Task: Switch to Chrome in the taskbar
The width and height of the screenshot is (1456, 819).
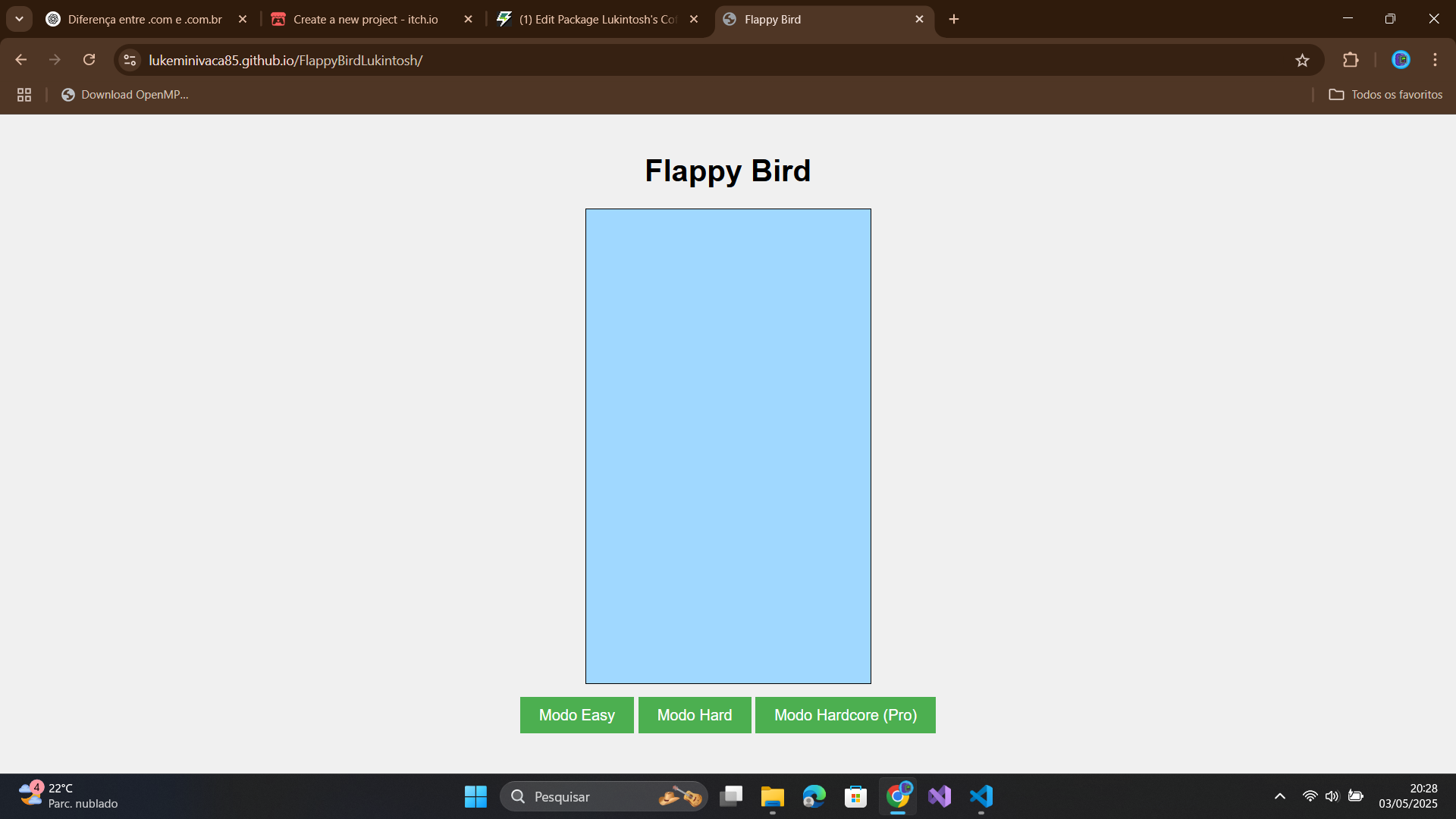Action: pos(898,796)
